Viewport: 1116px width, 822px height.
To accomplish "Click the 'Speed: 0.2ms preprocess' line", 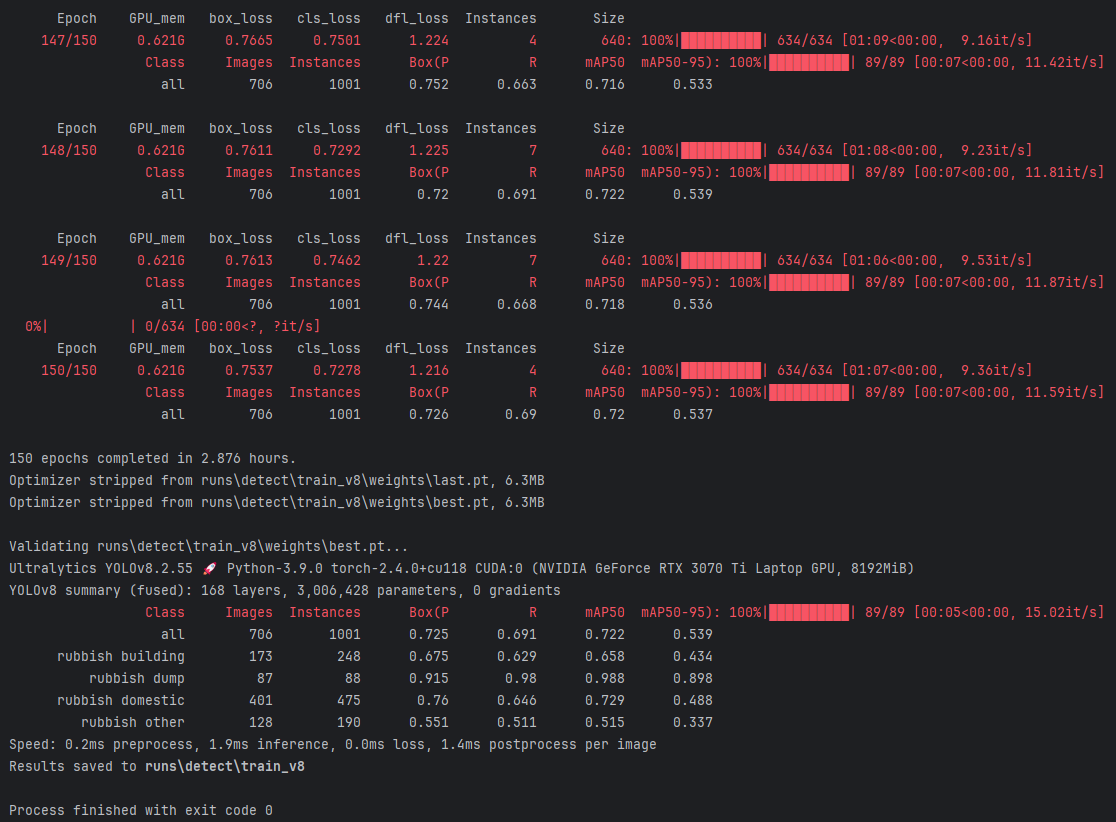I will 332,744.
